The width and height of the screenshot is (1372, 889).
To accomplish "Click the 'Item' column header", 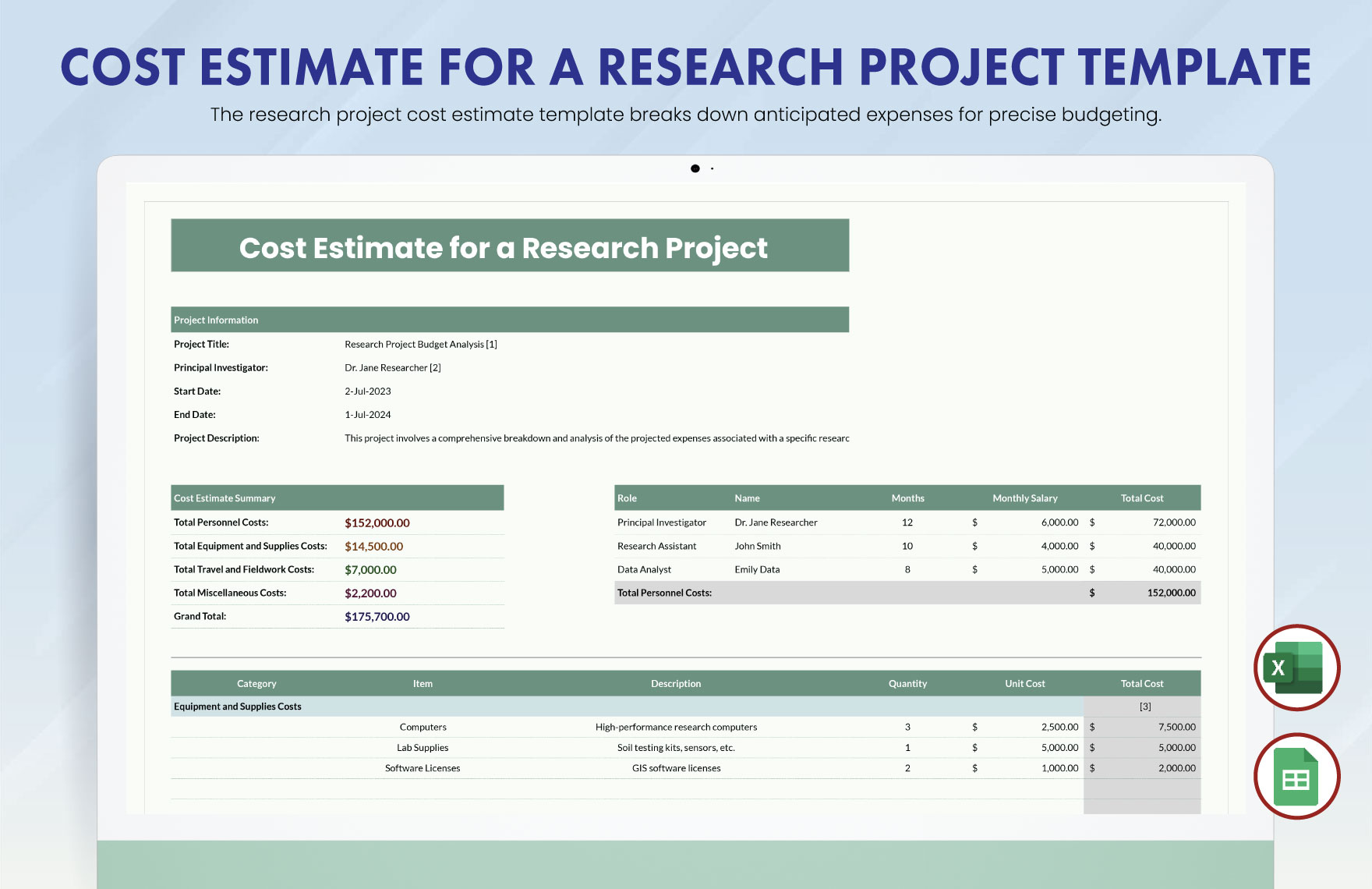I will pyautogui.click(x=423, y=683).
